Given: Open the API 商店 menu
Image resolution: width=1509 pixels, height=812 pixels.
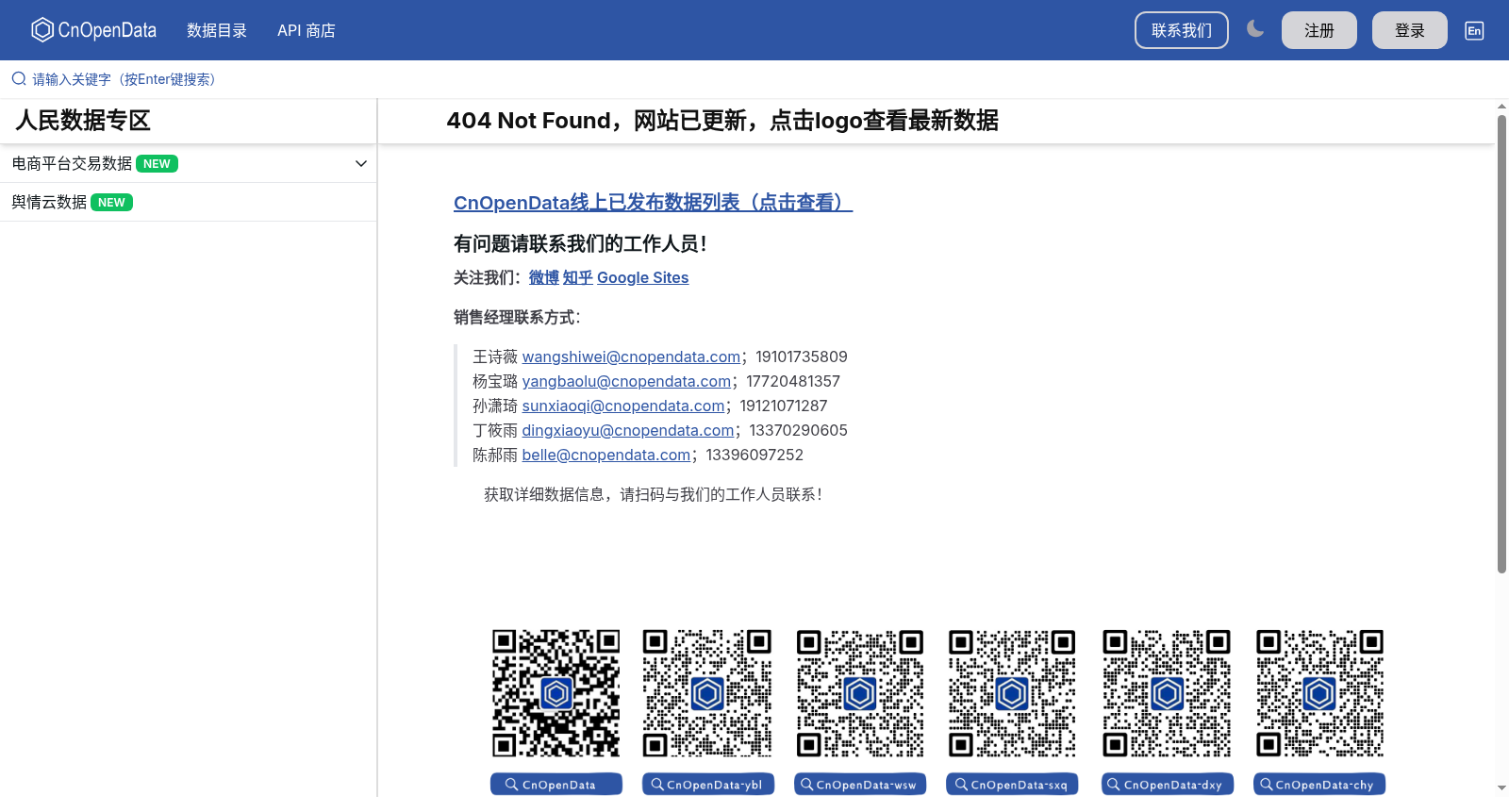Looking at the screenshot, I should [307, 30].
